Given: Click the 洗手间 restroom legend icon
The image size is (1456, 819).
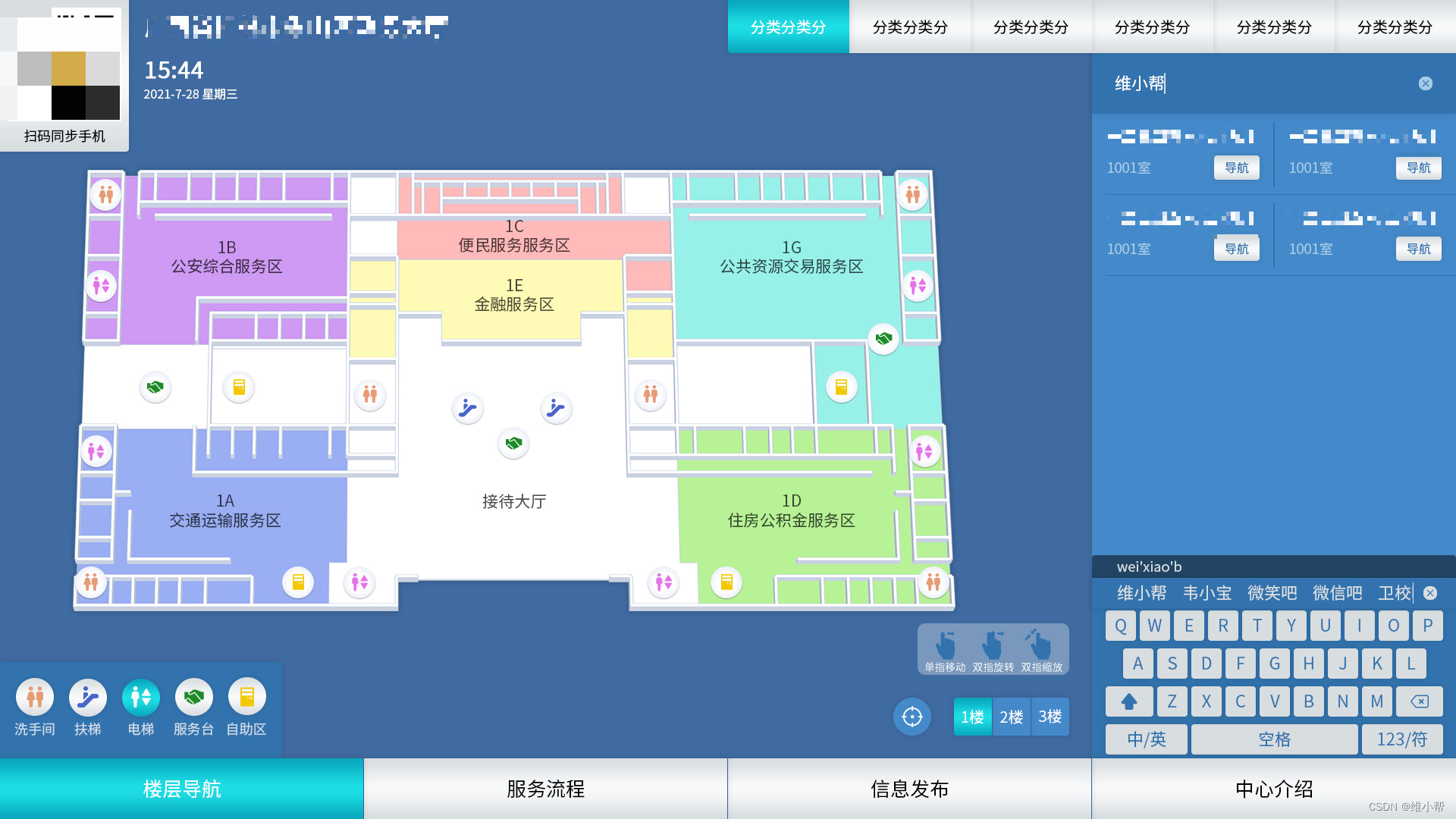Looking at the screenshot, I should (x=35, y=697).
